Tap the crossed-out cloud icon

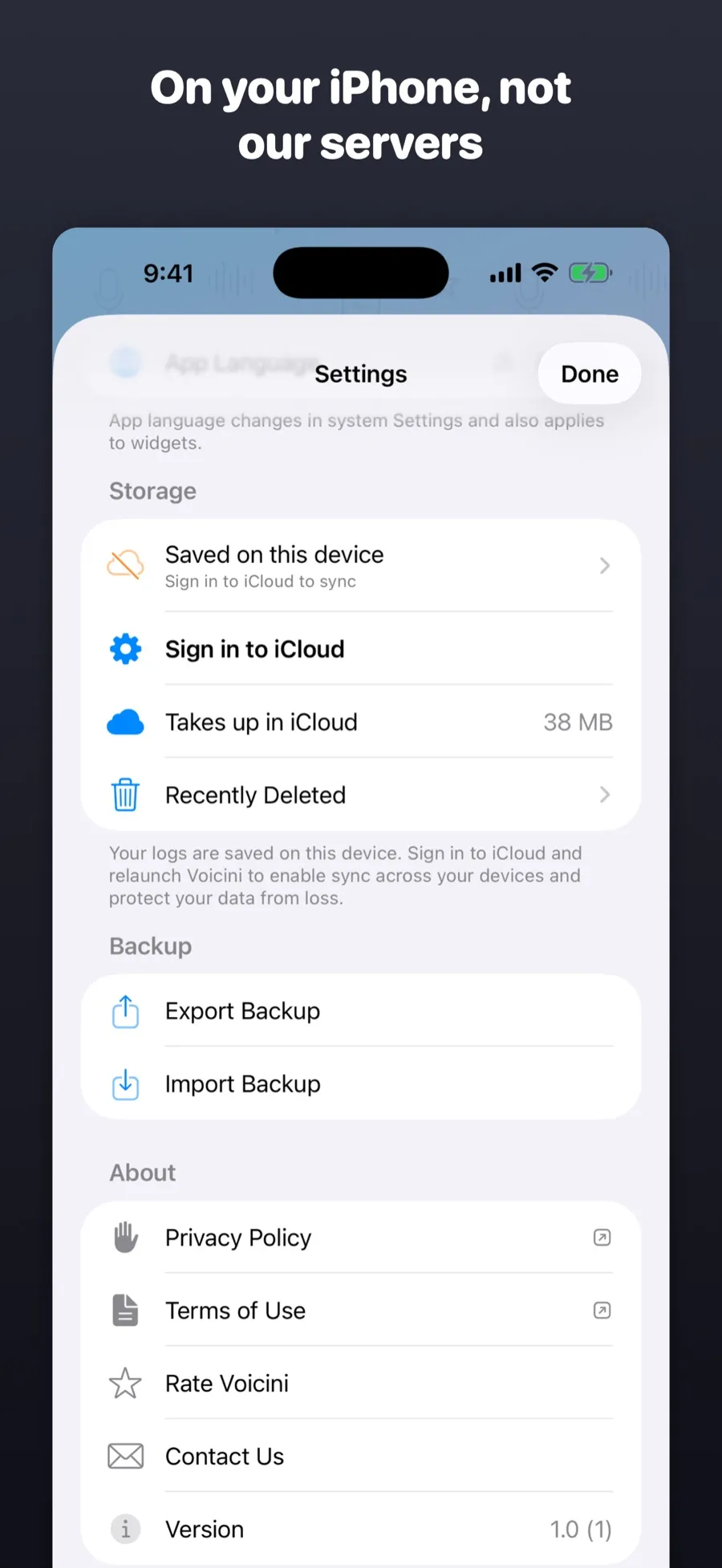[x=125, y=565]
